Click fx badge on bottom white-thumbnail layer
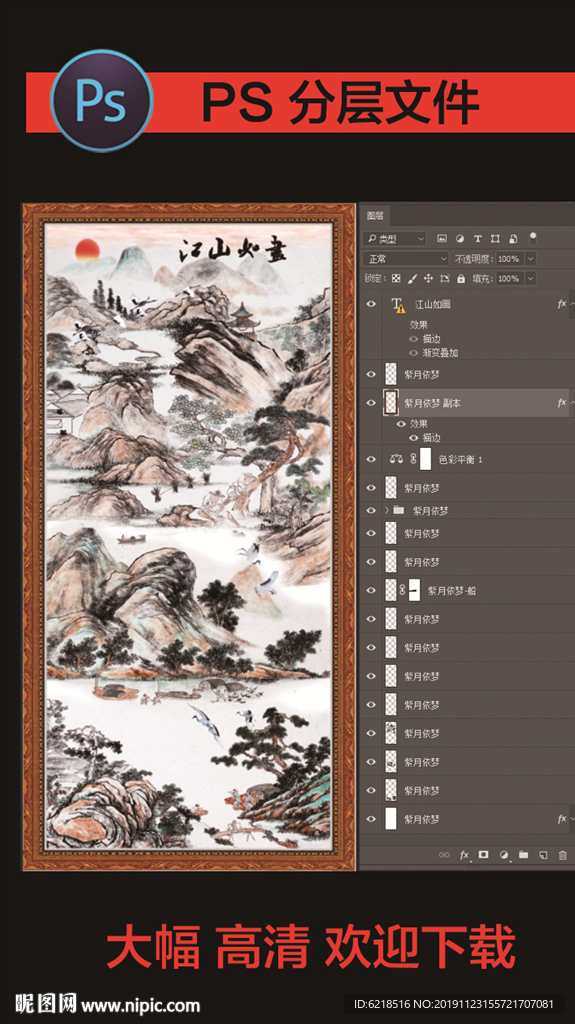Screen dimensions: 575x1024 (x=561, y=818)
